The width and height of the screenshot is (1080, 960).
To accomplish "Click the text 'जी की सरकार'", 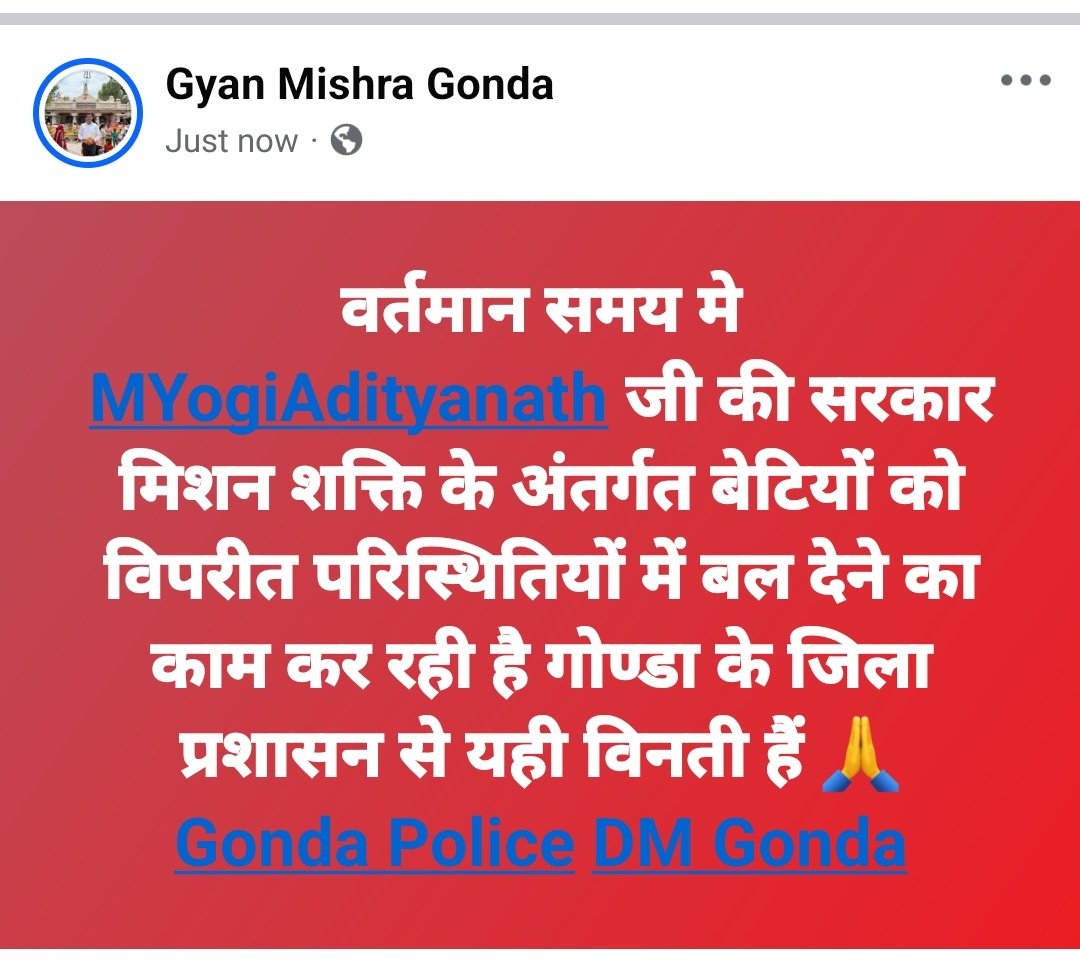I will tap(809, 399).
